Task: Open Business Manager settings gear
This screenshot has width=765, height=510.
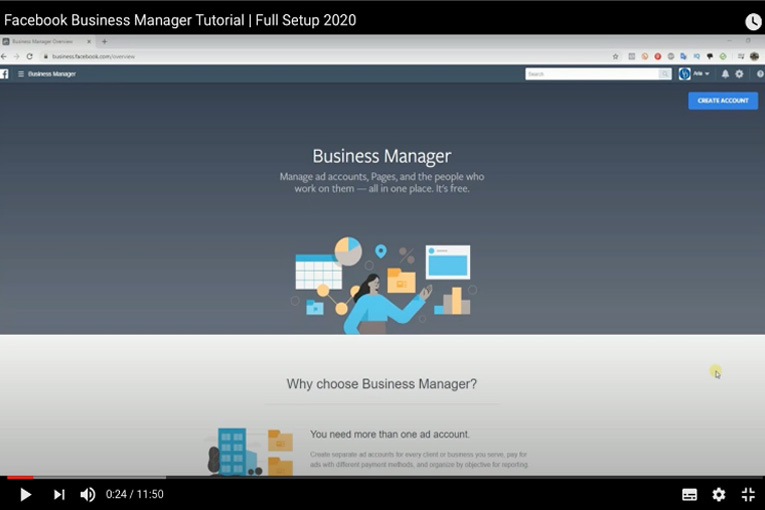Action: (x=739, y=74)
